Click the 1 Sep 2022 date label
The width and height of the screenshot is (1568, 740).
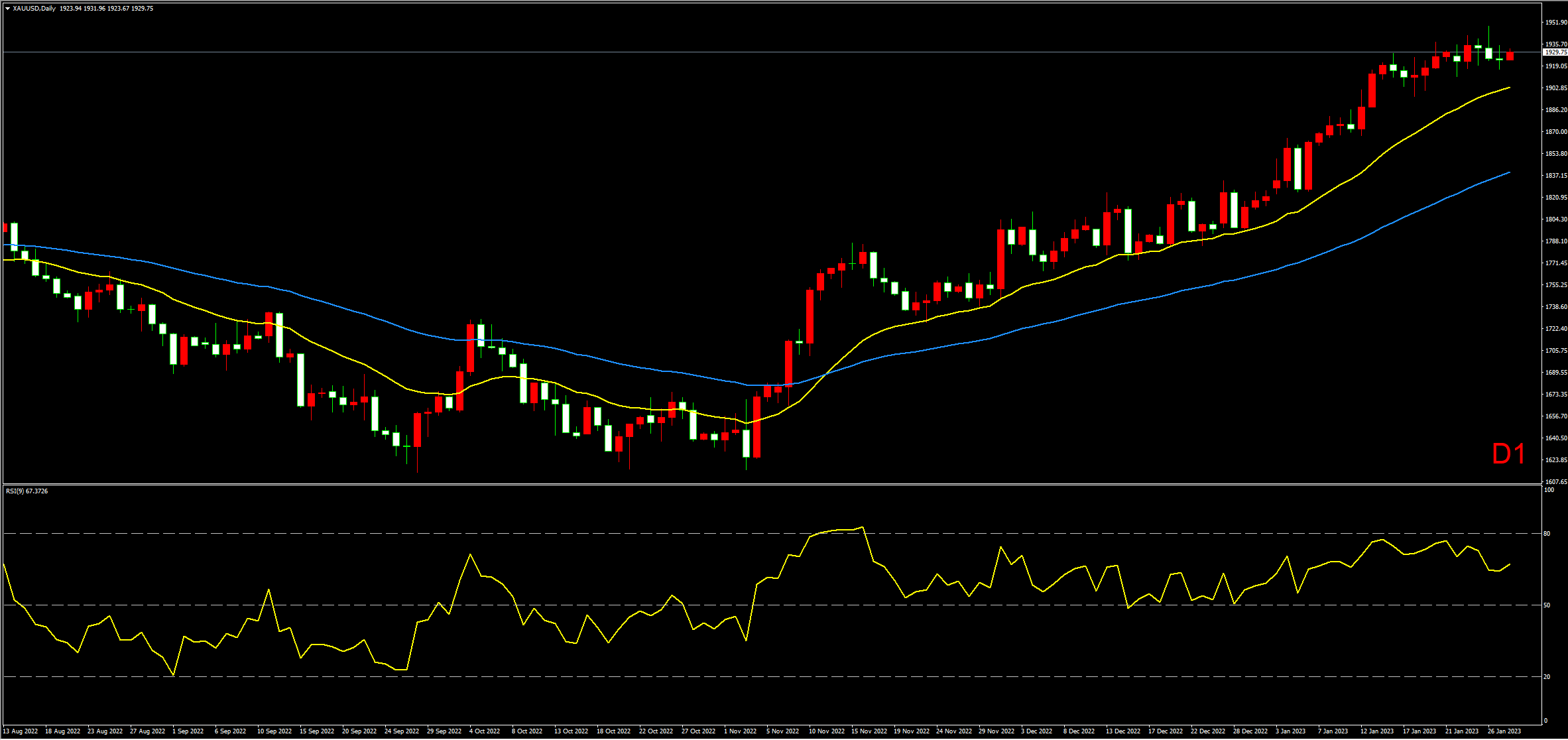click(188, 731)
